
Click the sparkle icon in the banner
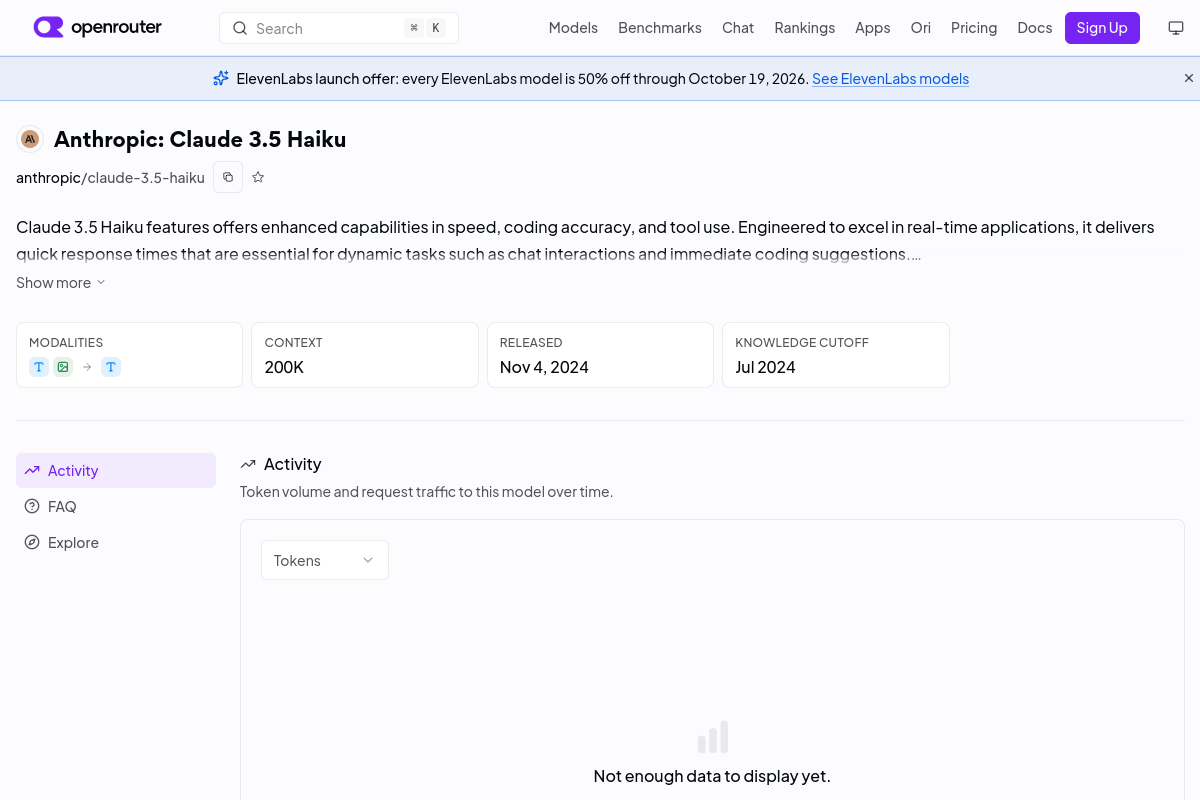tap(221, 78)
